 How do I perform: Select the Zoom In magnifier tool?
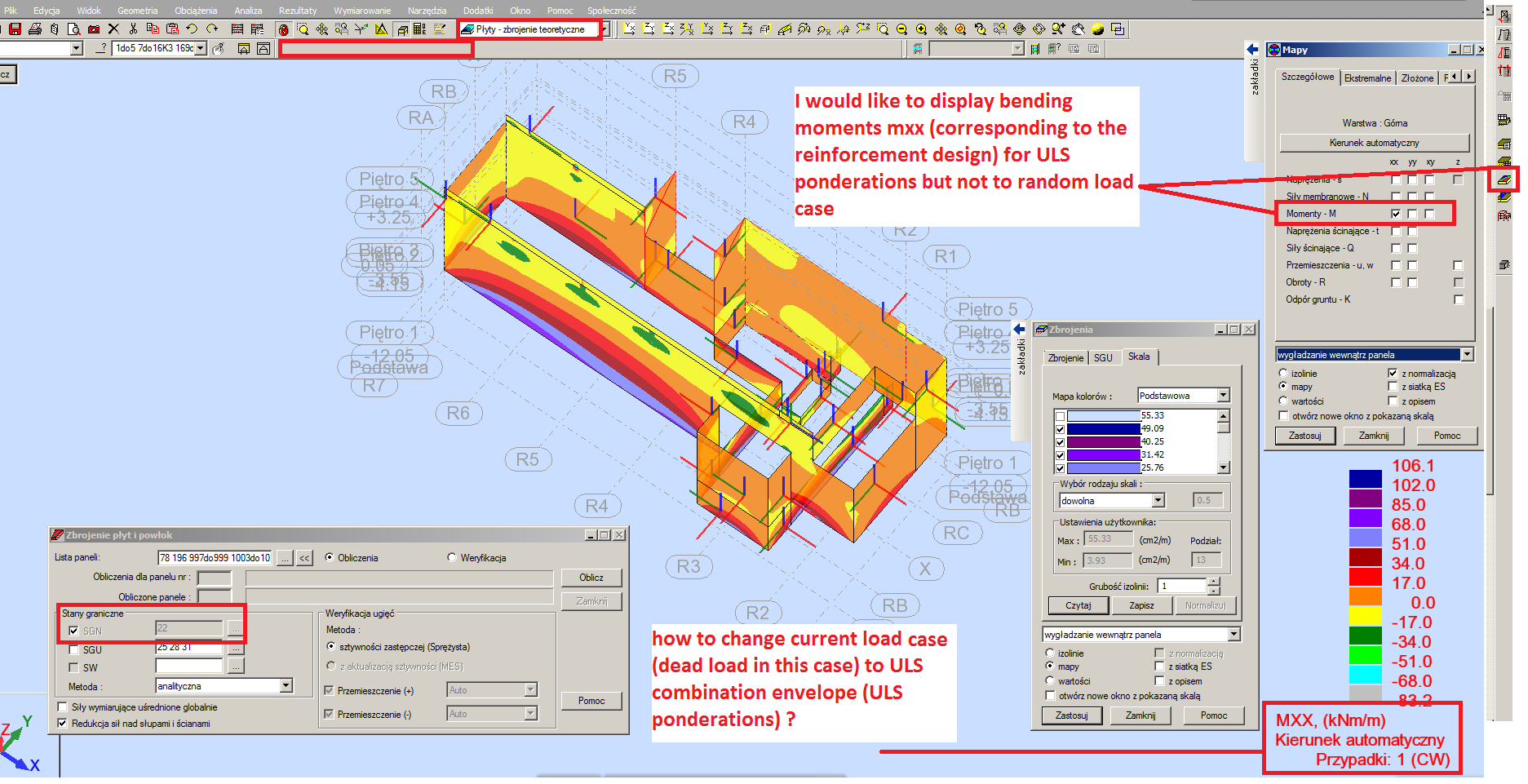pos(920,29)
